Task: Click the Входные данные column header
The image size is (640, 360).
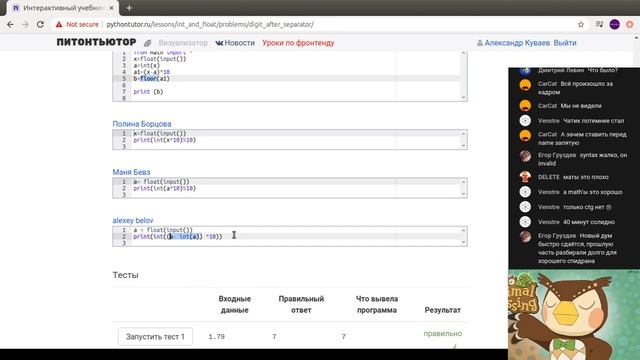Action: pos(235,304)
